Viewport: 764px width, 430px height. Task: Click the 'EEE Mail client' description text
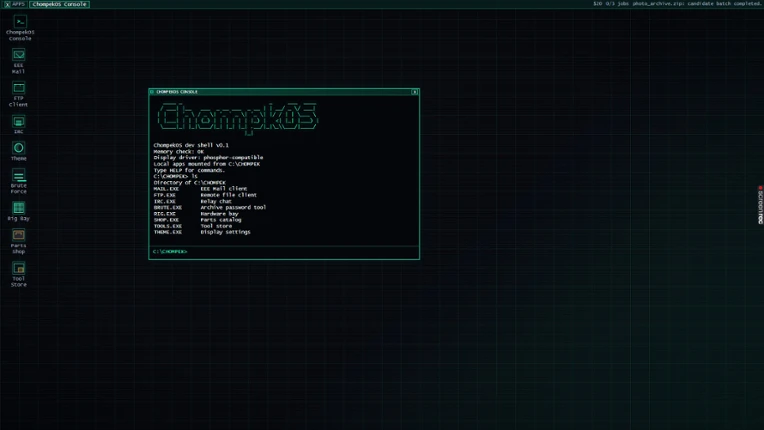pos(224,189)
